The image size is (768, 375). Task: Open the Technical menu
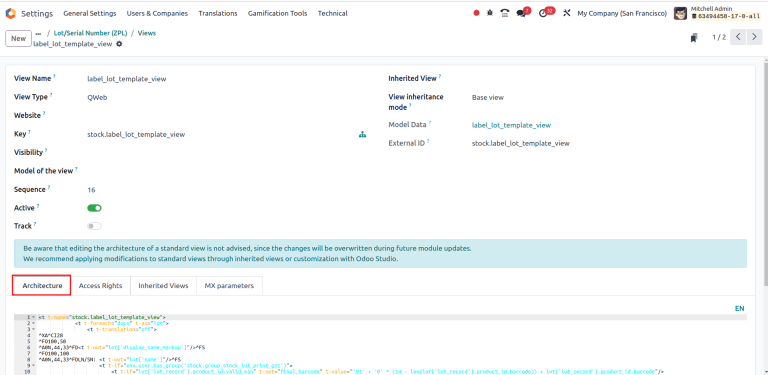(333, 13)
